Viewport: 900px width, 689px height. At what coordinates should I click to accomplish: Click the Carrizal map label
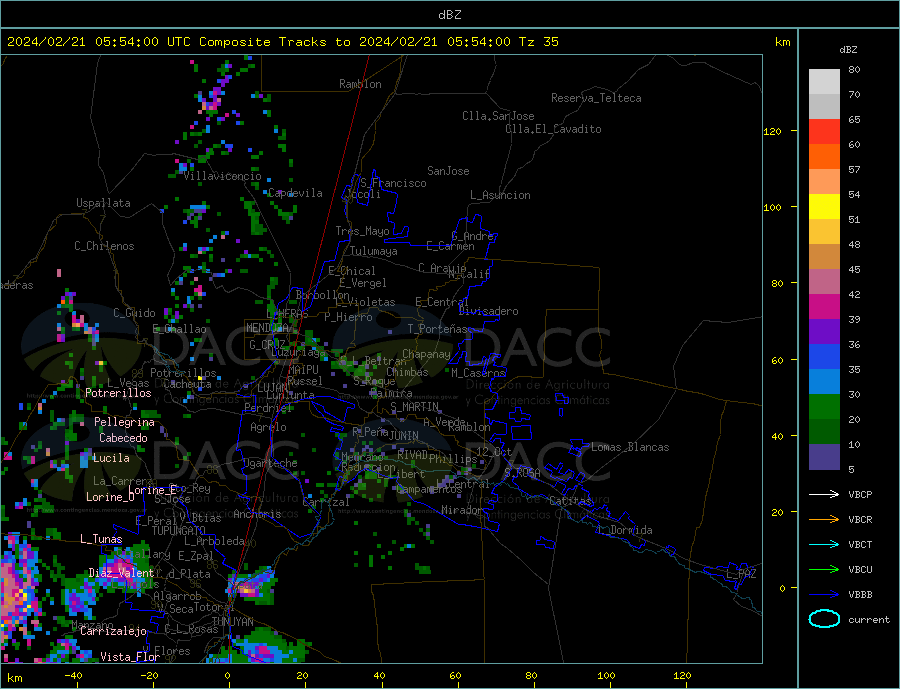326,502
